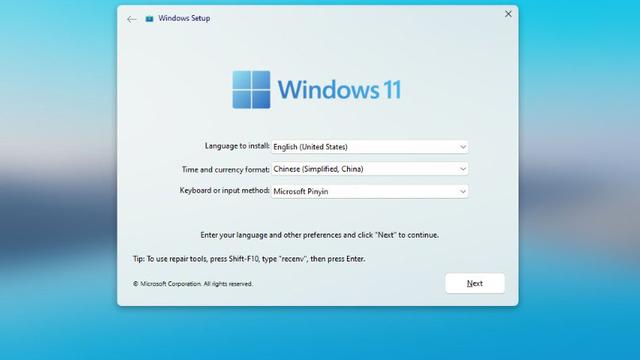Click the Microsoft Corporation copyright text
Image resolution: width=640 pixels, height=360 pixels.
tap(193, 284)
